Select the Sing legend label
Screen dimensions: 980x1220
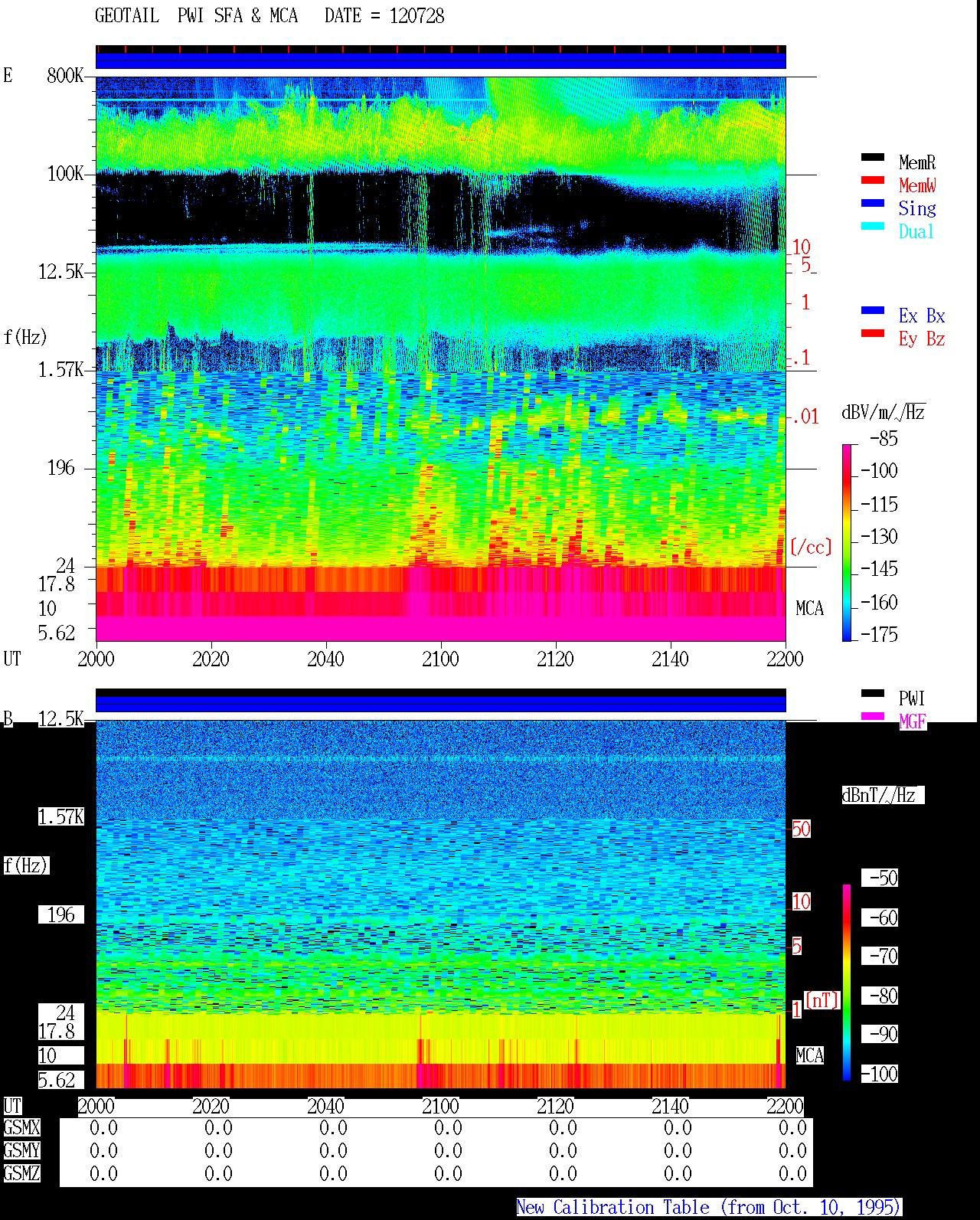917,208
